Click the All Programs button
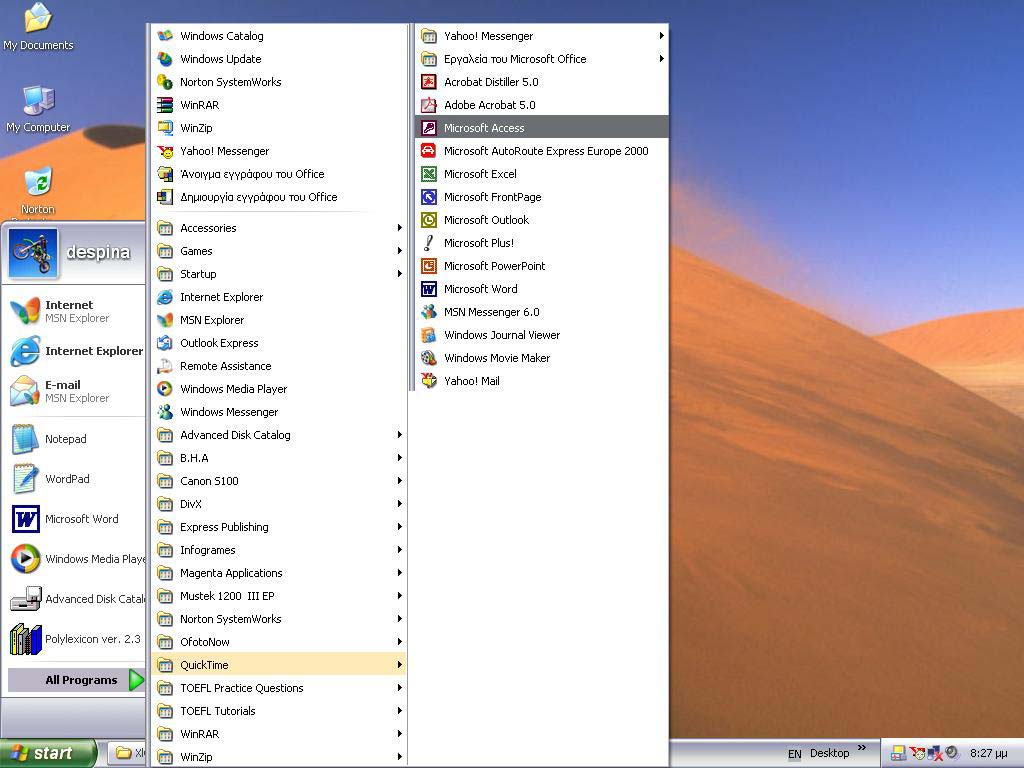Screen dimensions: 1024x768 point(76,680)
